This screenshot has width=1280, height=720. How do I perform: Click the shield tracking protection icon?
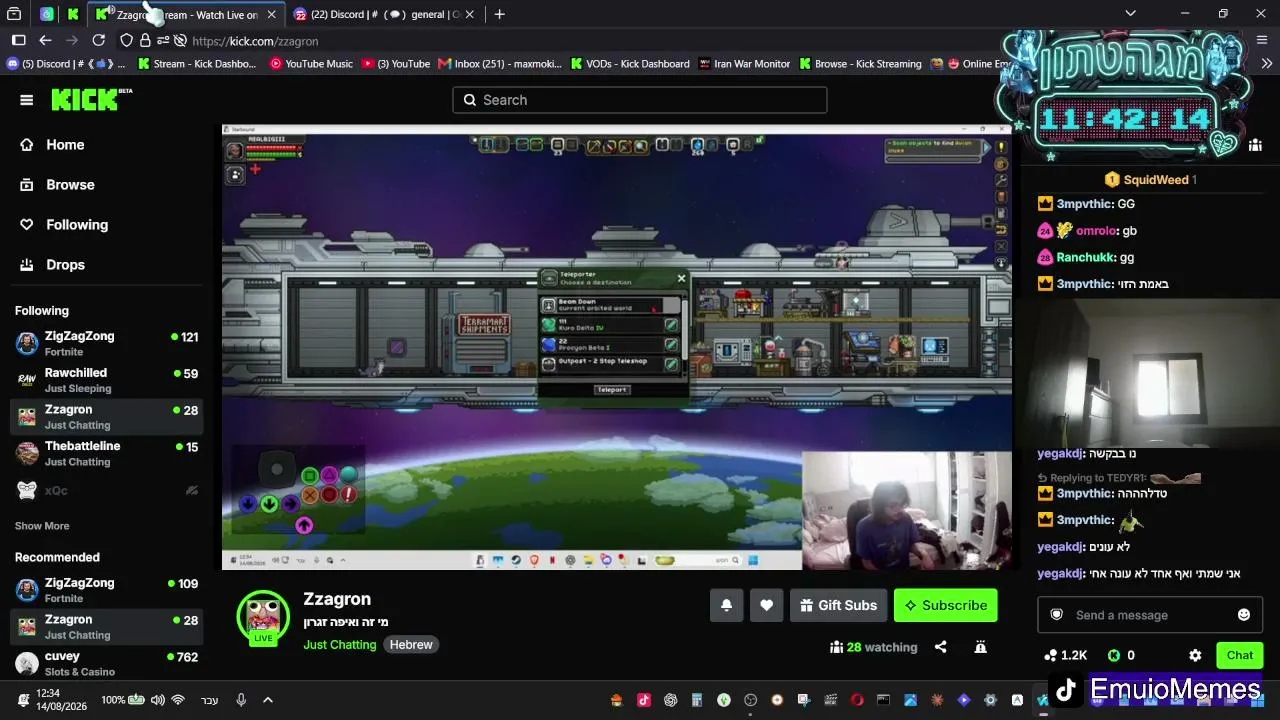[x=126, y=41]
